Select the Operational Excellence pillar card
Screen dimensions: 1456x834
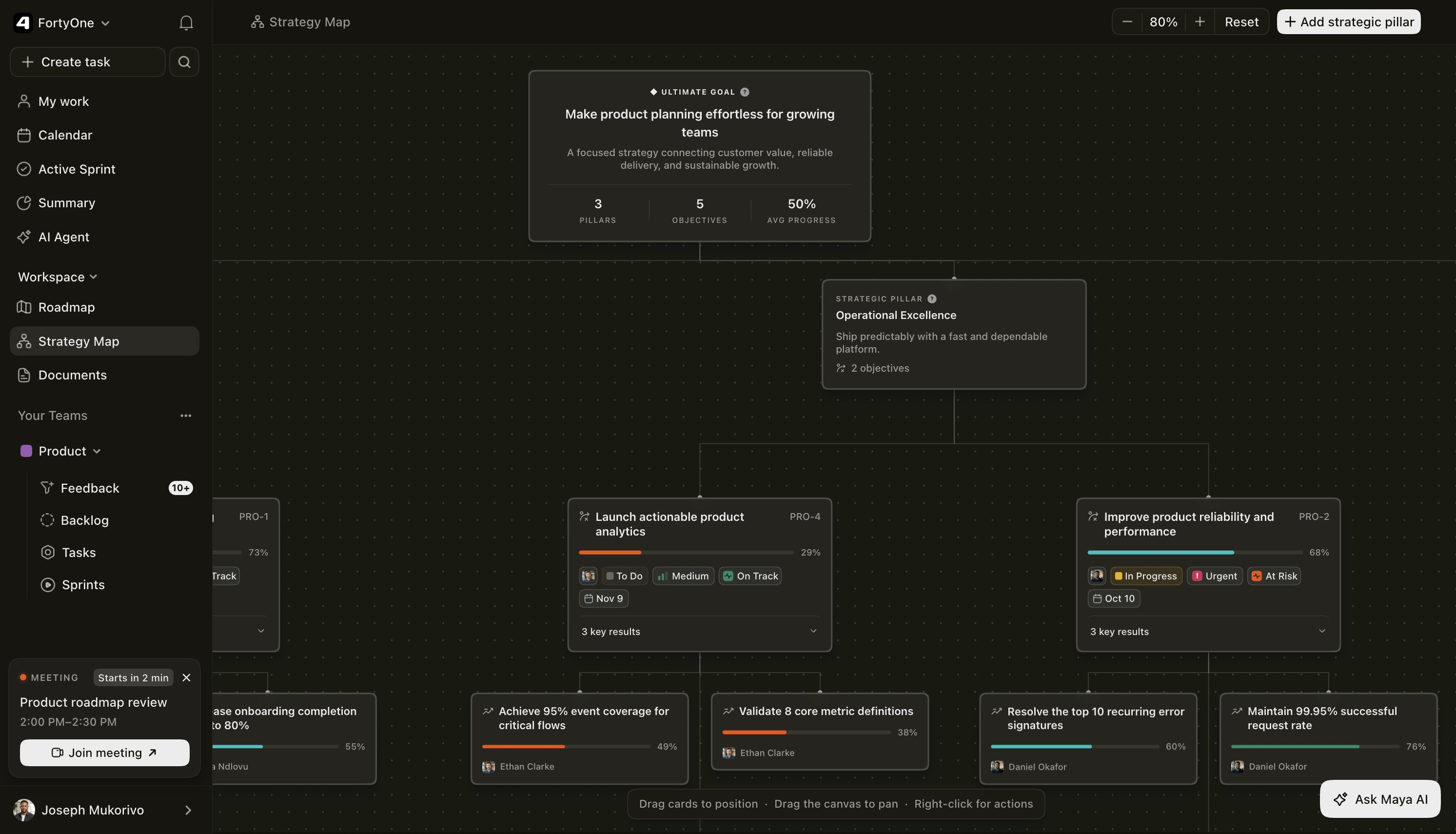[x=954, y=334]
